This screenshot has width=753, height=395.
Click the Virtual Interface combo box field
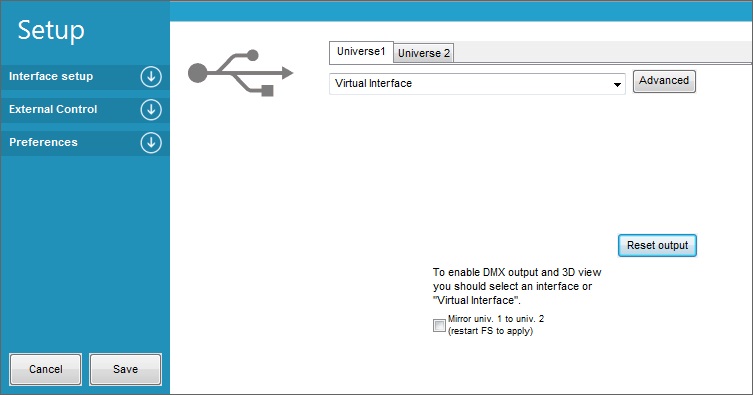coord(477,84)
